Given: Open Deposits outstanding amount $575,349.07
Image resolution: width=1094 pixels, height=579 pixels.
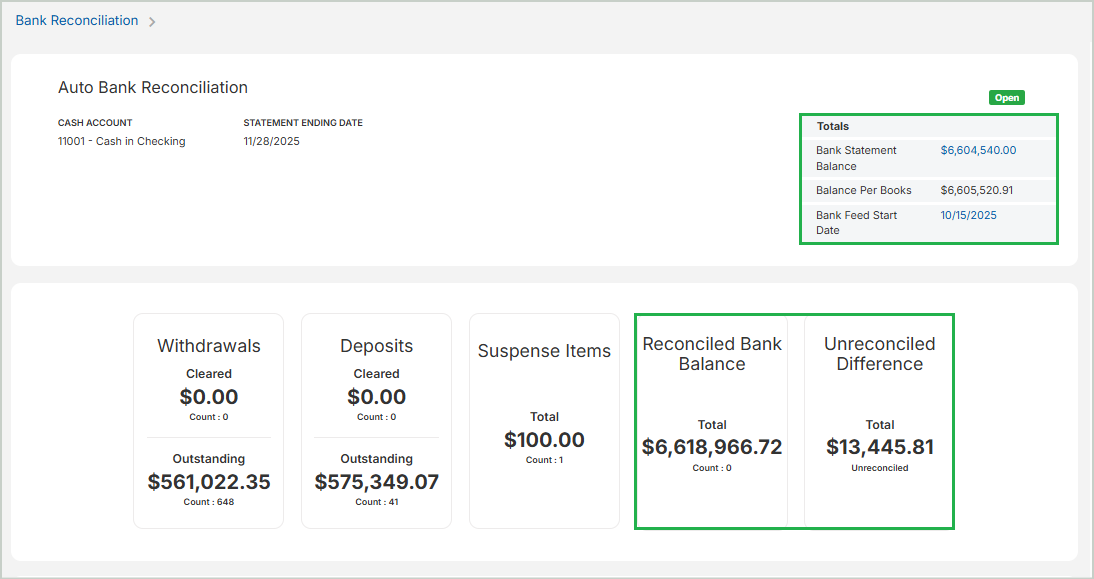Looking at the screenshot, I should coord(376,482).
